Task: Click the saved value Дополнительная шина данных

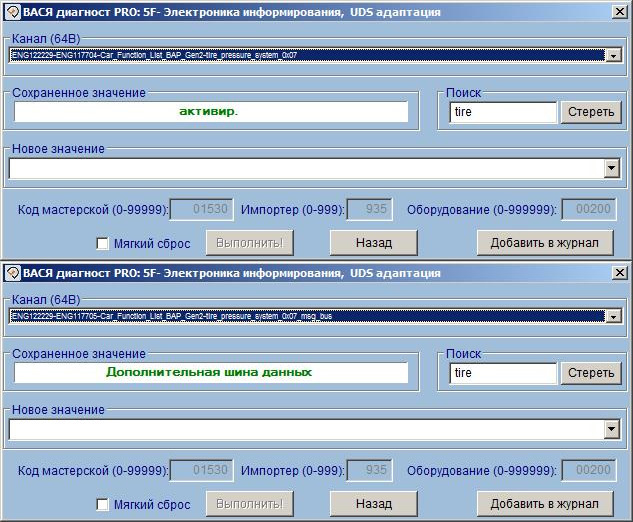Action: (211, 373)
